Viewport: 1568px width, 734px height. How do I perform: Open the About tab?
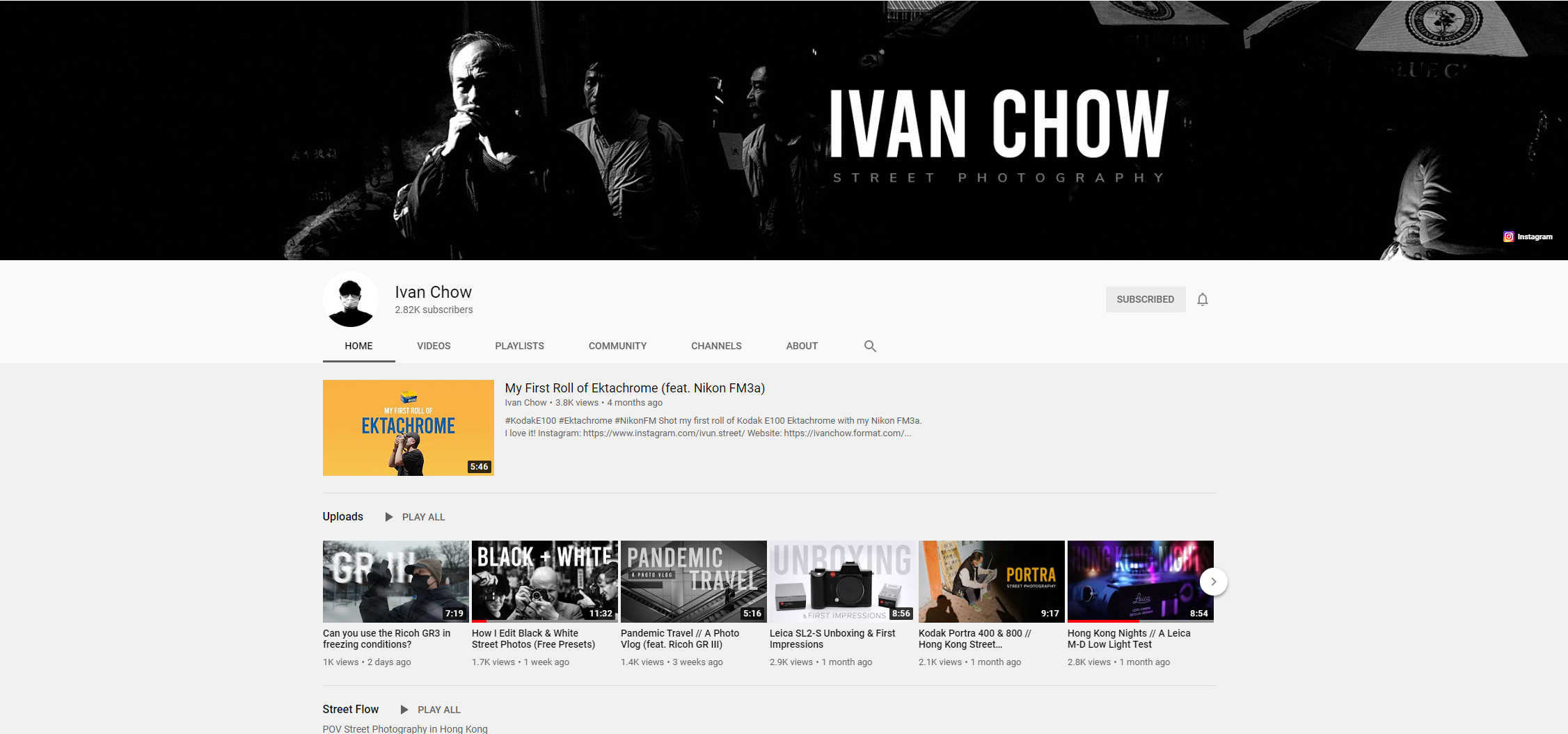click(x=802, y=346)
